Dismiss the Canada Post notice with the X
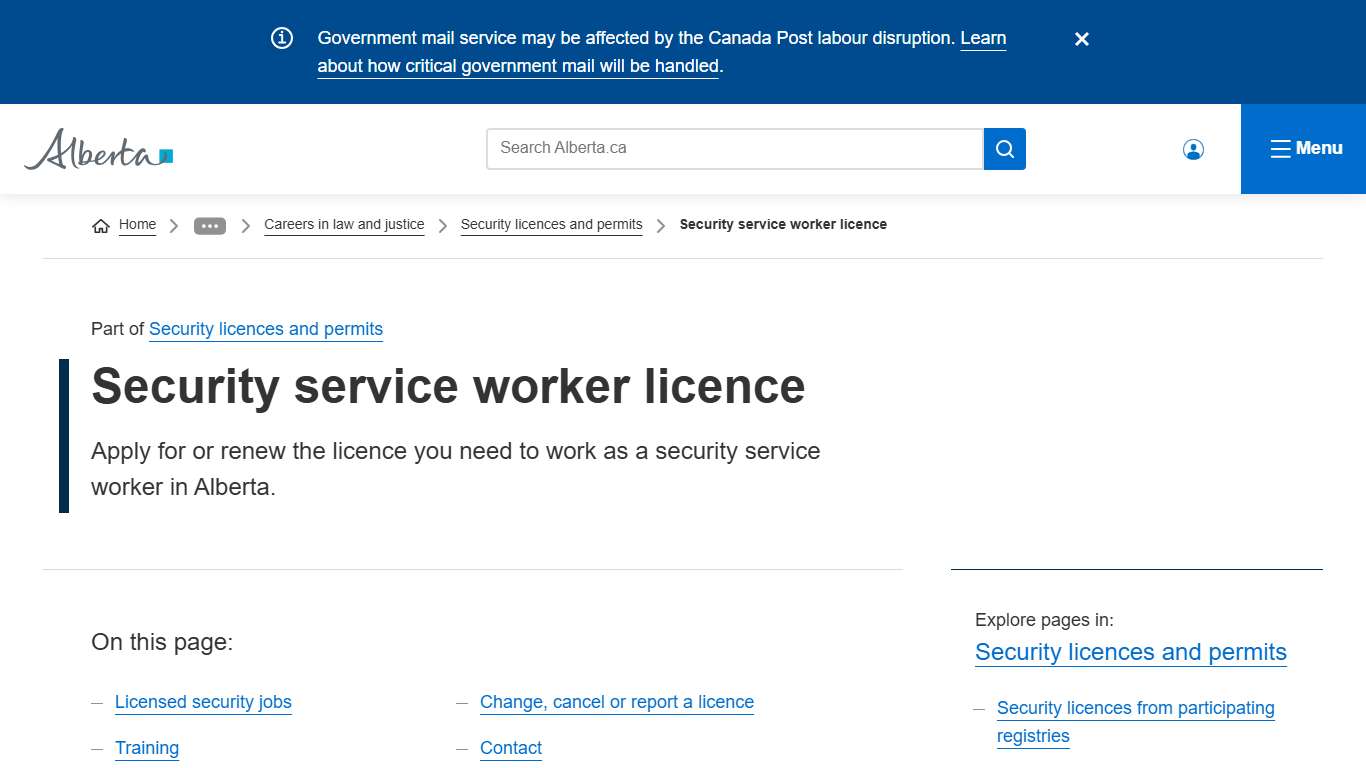This screenshot has height=768, width=1366. point(1081,39)
